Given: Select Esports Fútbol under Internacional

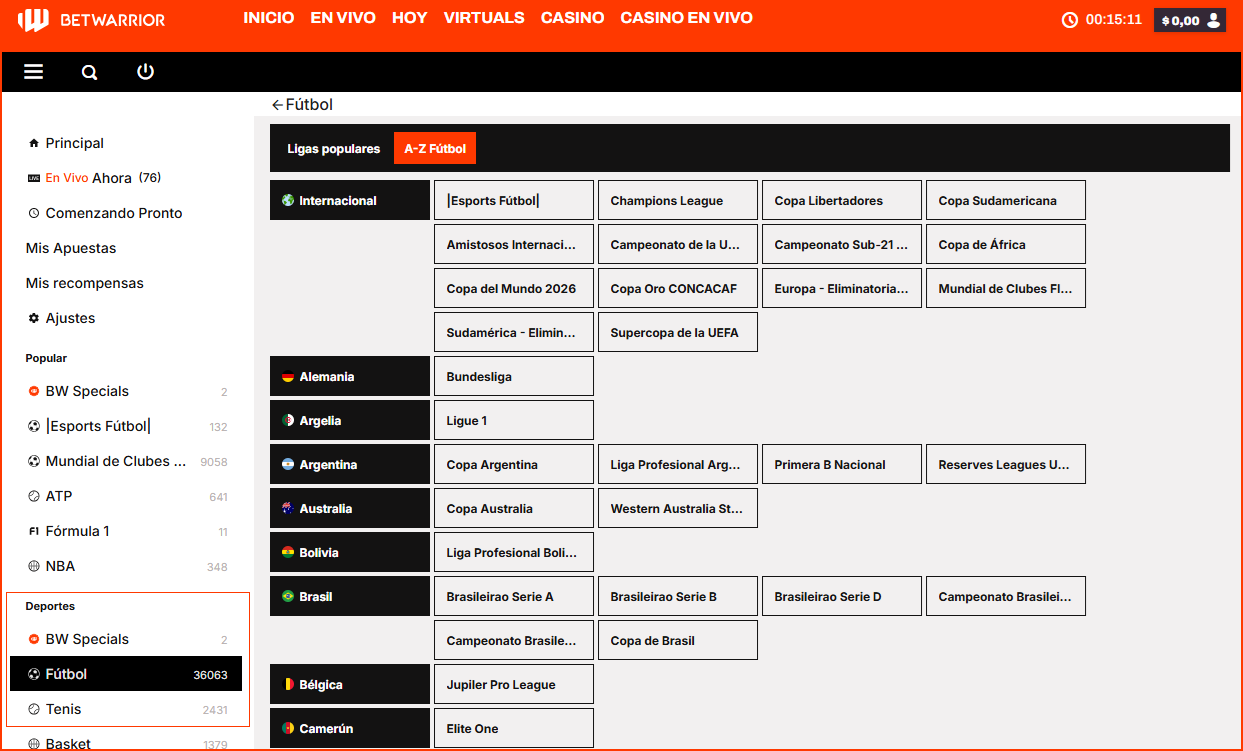Looking at the screenshot, I should (514, 200).
